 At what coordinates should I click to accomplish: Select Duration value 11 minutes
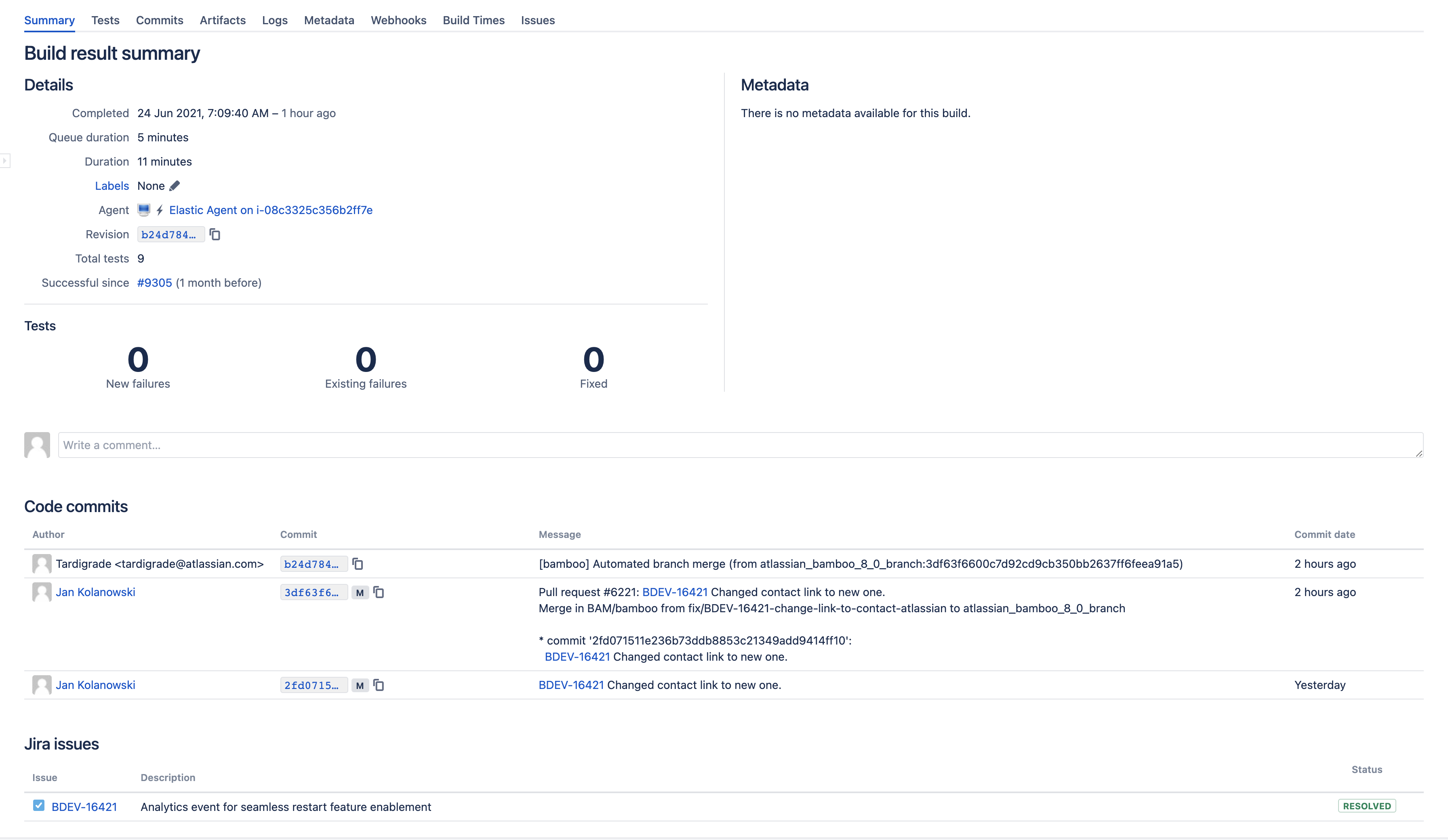(164, 162)
